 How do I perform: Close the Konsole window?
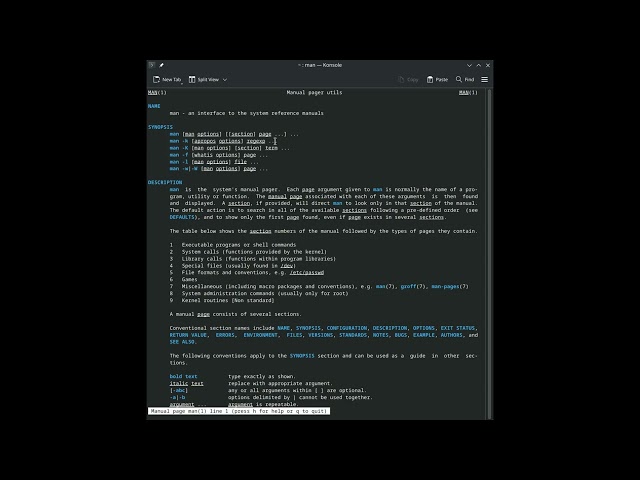[488, 65]
